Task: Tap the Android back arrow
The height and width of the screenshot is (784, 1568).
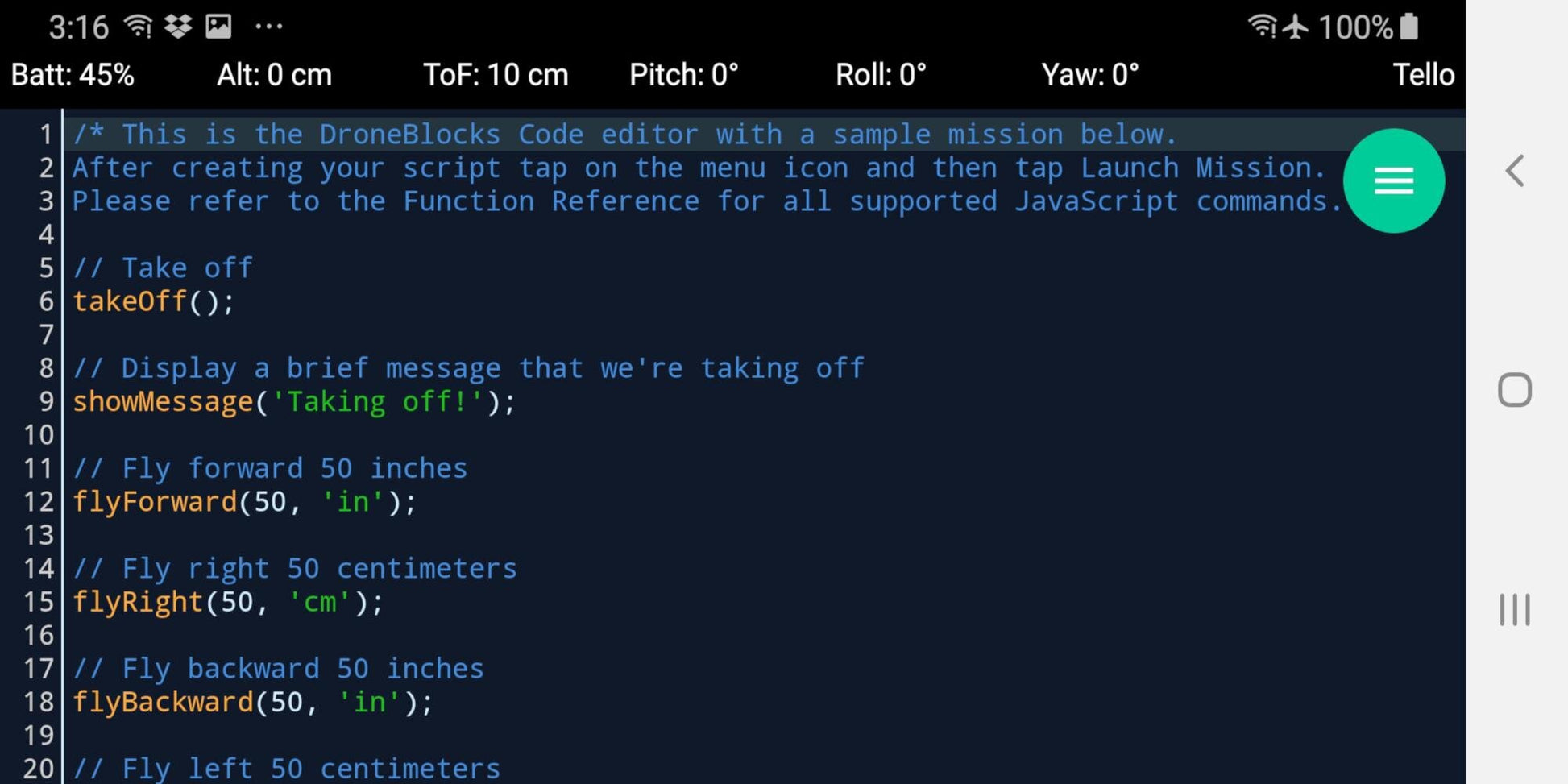Action: (1515, 171)
